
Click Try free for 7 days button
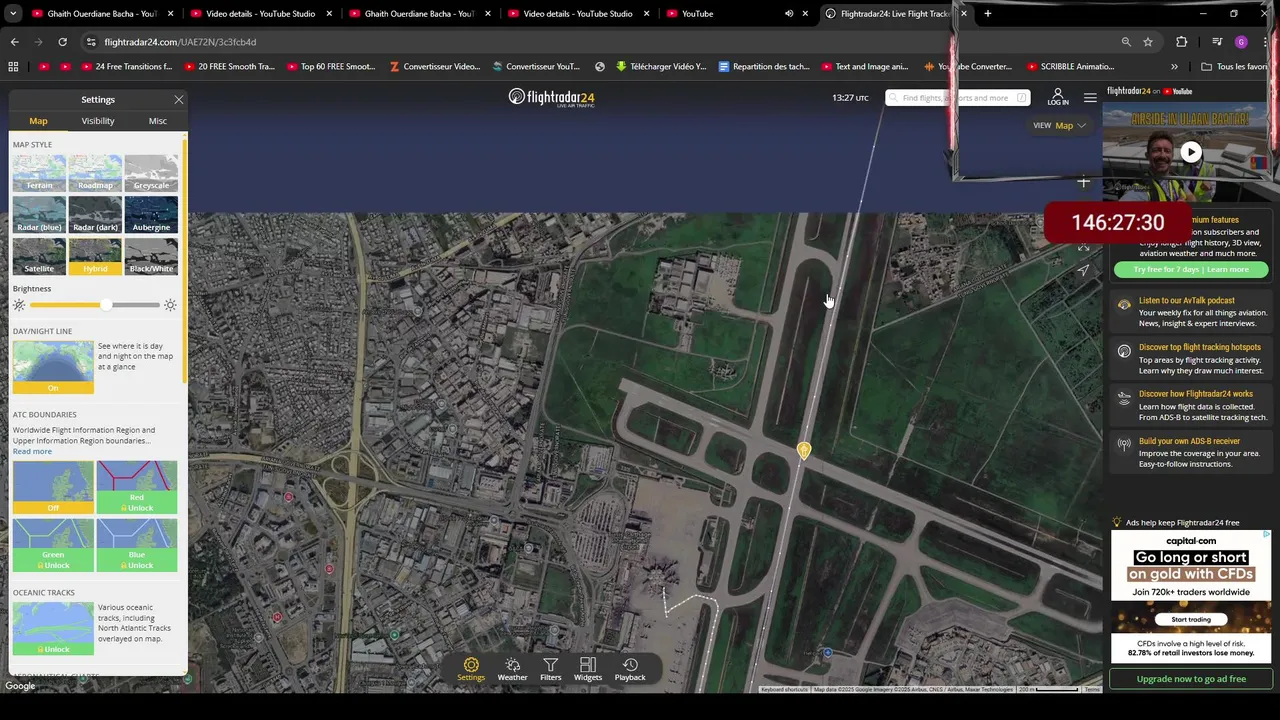(1190, 269)
